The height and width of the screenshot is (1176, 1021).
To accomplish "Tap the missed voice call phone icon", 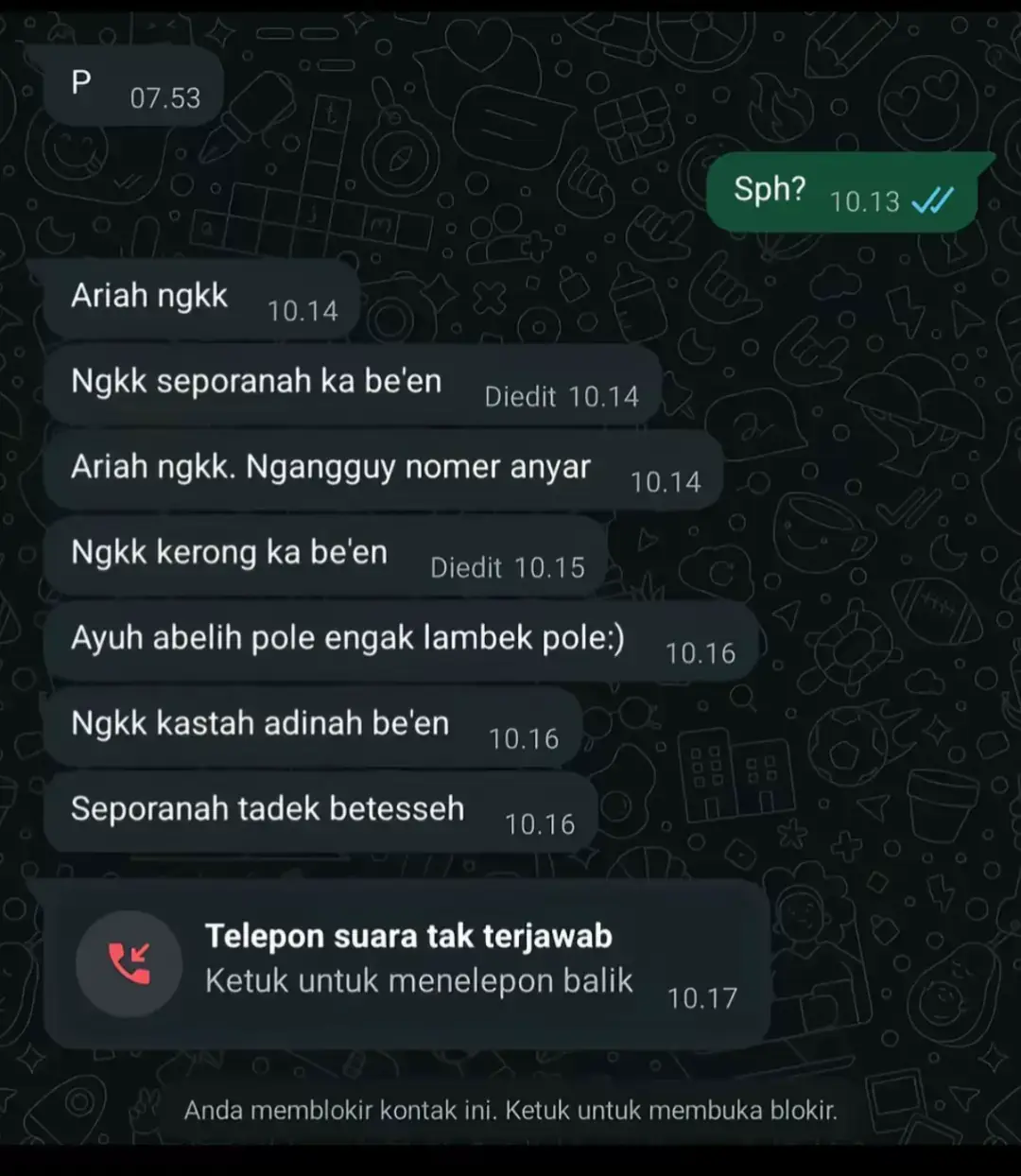I will point(129,963).
